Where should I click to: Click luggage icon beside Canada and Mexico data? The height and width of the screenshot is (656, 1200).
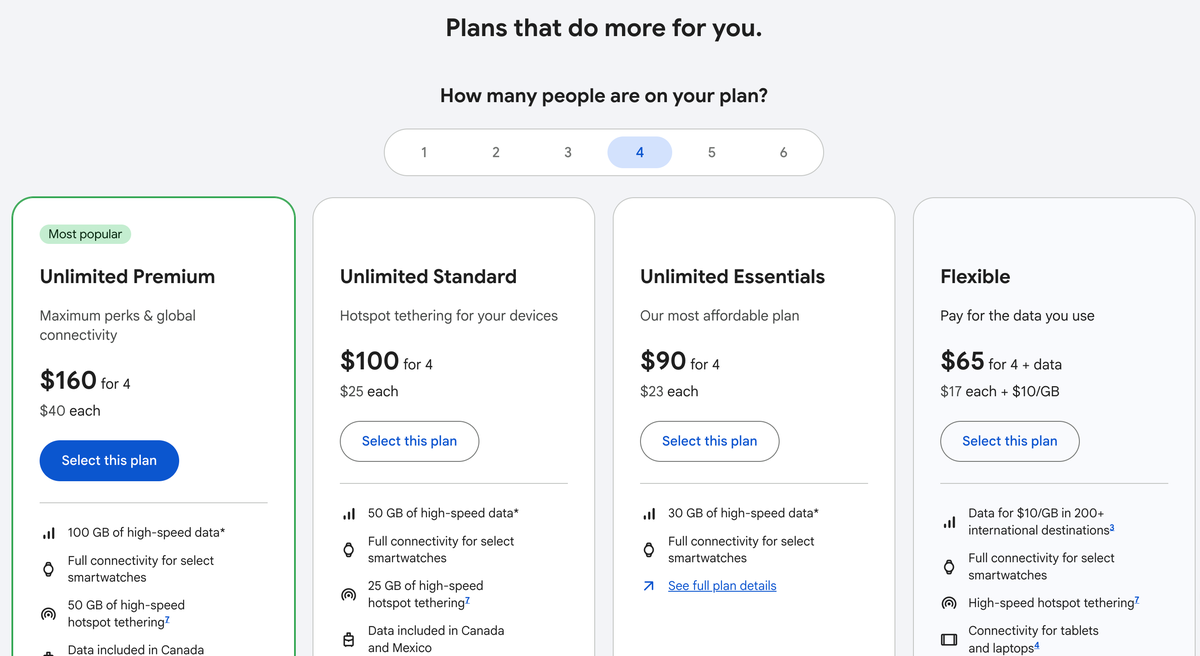[x=348, y=639]
